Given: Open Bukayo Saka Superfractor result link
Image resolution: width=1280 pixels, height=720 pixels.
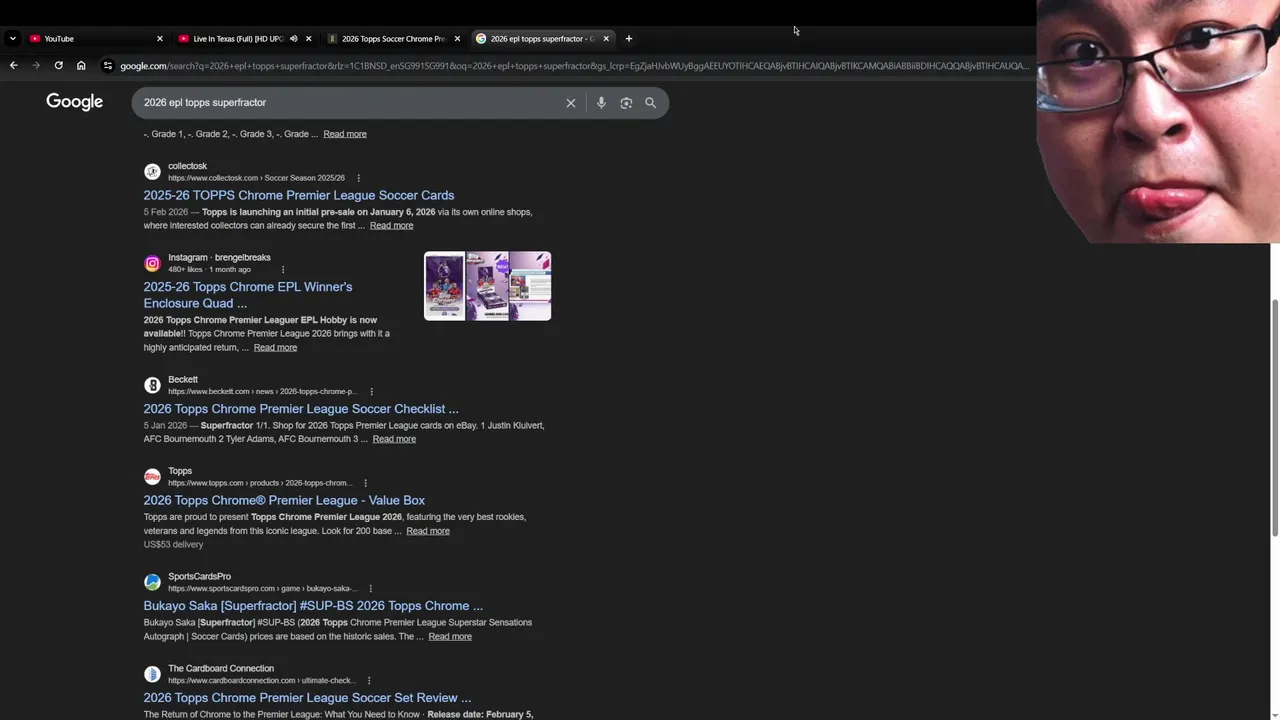Looking at the screenshot, I should click(x=312, y=606).
